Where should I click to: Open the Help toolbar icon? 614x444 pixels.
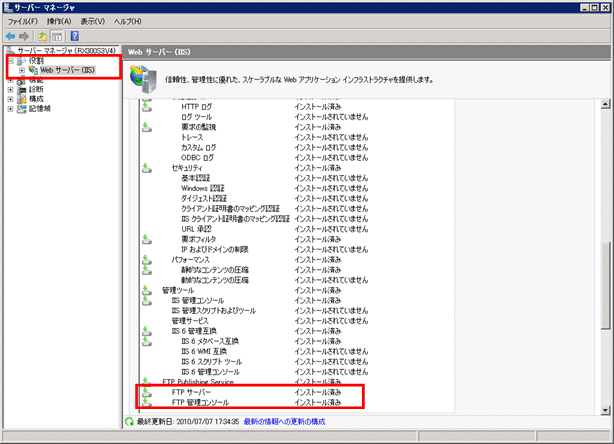pos(74,36)
